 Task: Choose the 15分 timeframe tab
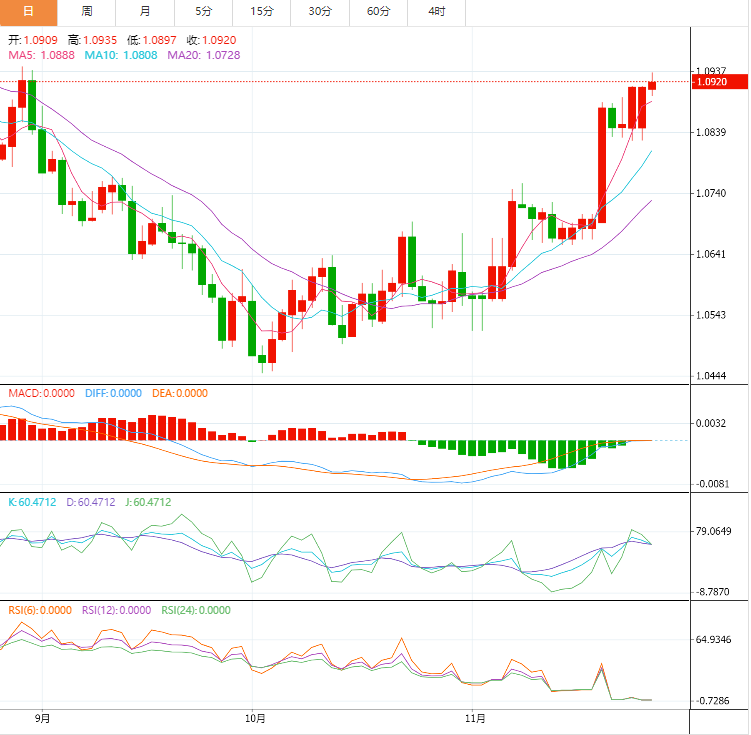pos(262,11)
